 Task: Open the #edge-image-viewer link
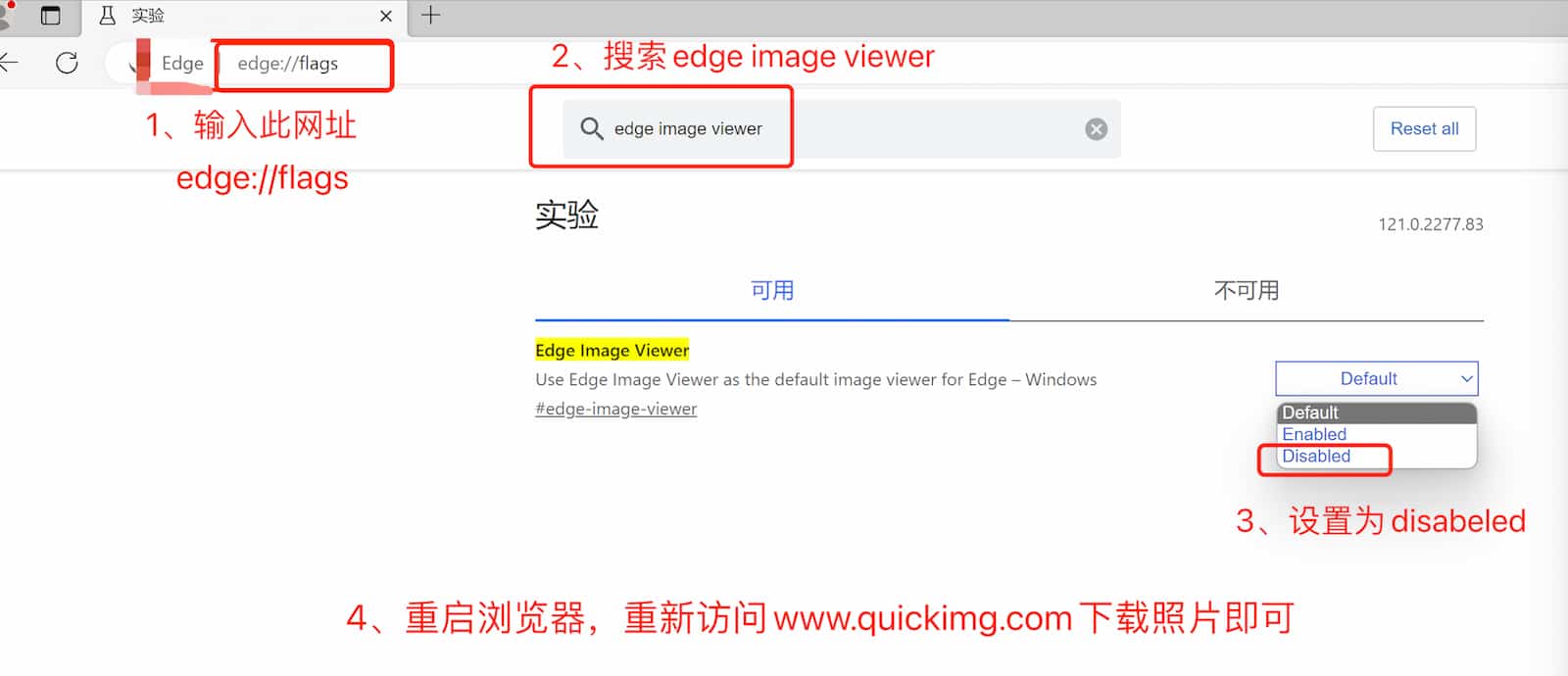tap(615, 410)
